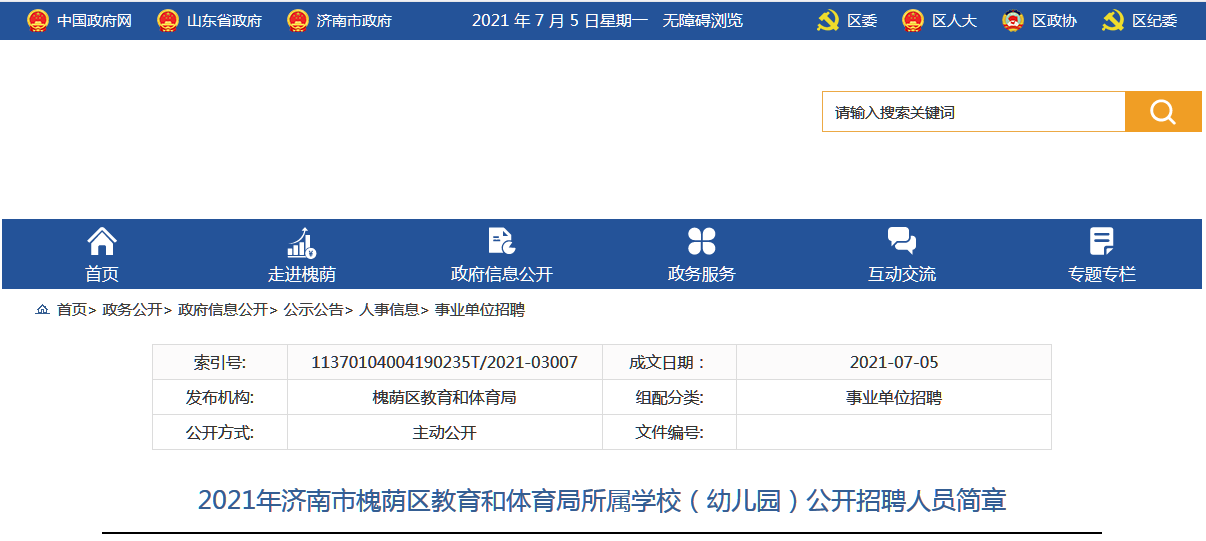The width and height of the screenshot is (1206, 541).
Task: Open the 政府信息公开 navigation menu item
Action: tap(502, 274)
